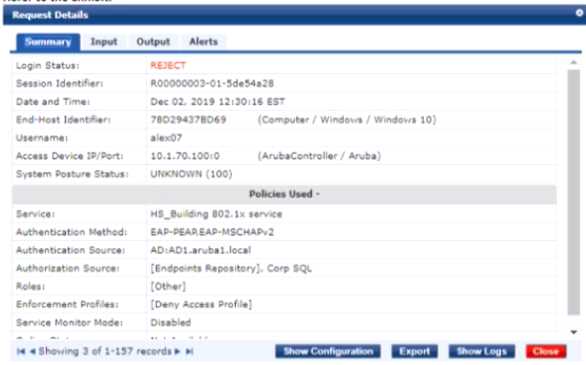Click the scrollbar down arrow
Screen dimensions: 586x365
pyautogui.click(x=574, y=332)
